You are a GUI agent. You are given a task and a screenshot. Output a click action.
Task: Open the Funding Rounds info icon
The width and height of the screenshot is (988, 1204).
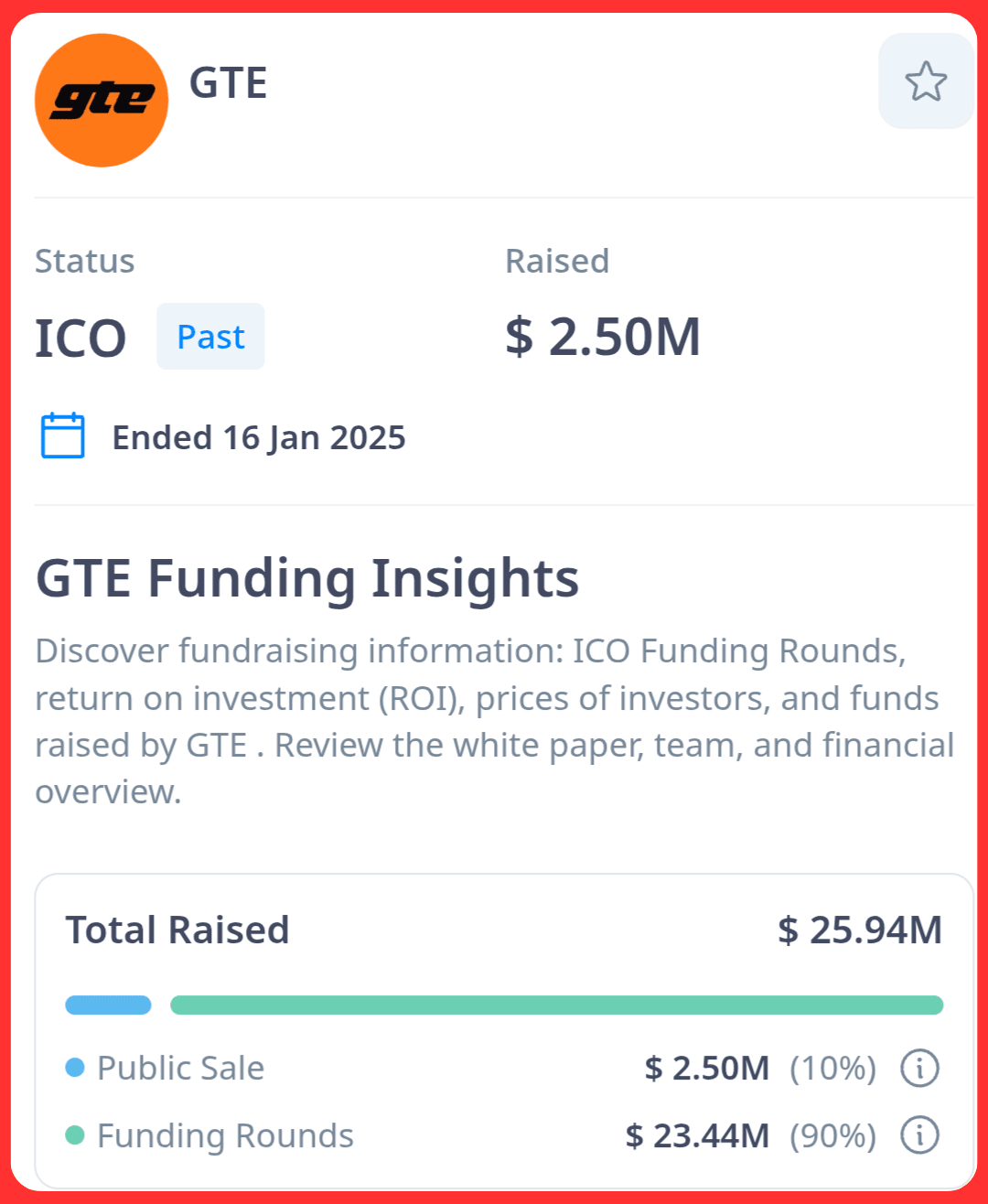pos(919,1135)
